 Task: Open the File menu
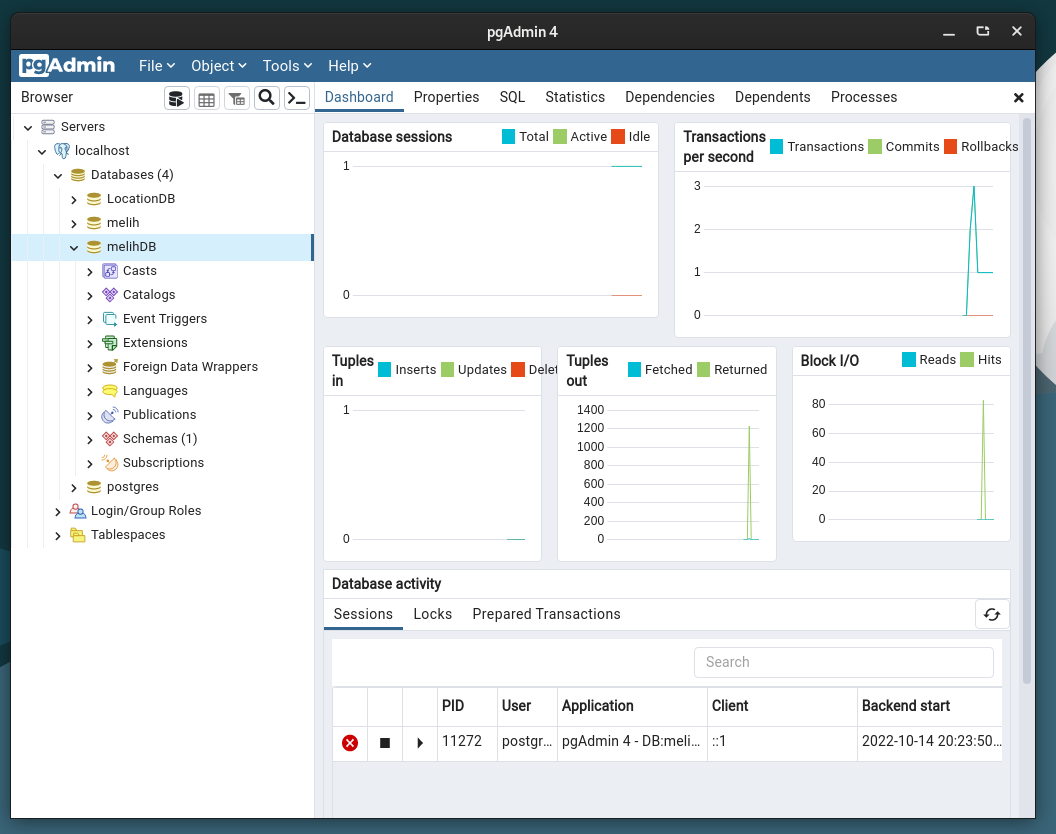pyautogui.click(x=157, y=66)
